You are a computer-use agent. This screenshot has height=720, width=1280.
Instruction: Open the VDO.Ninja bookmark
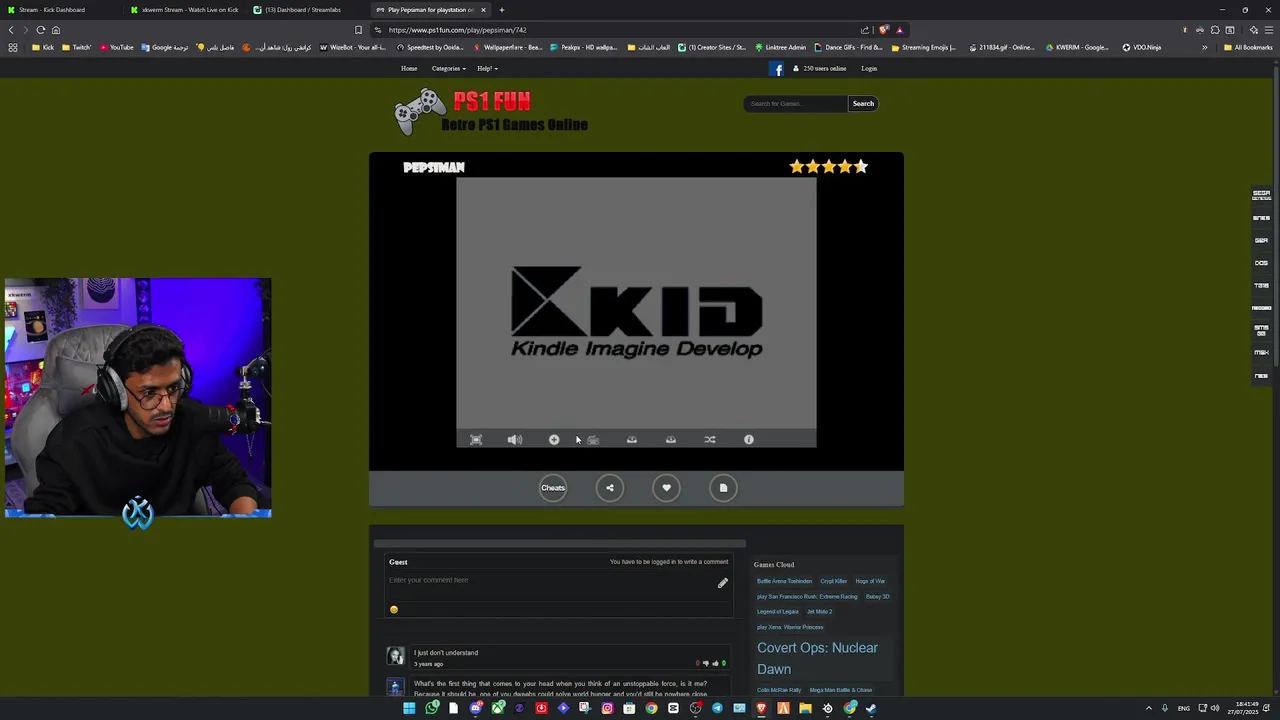[x=1141, y=47]
